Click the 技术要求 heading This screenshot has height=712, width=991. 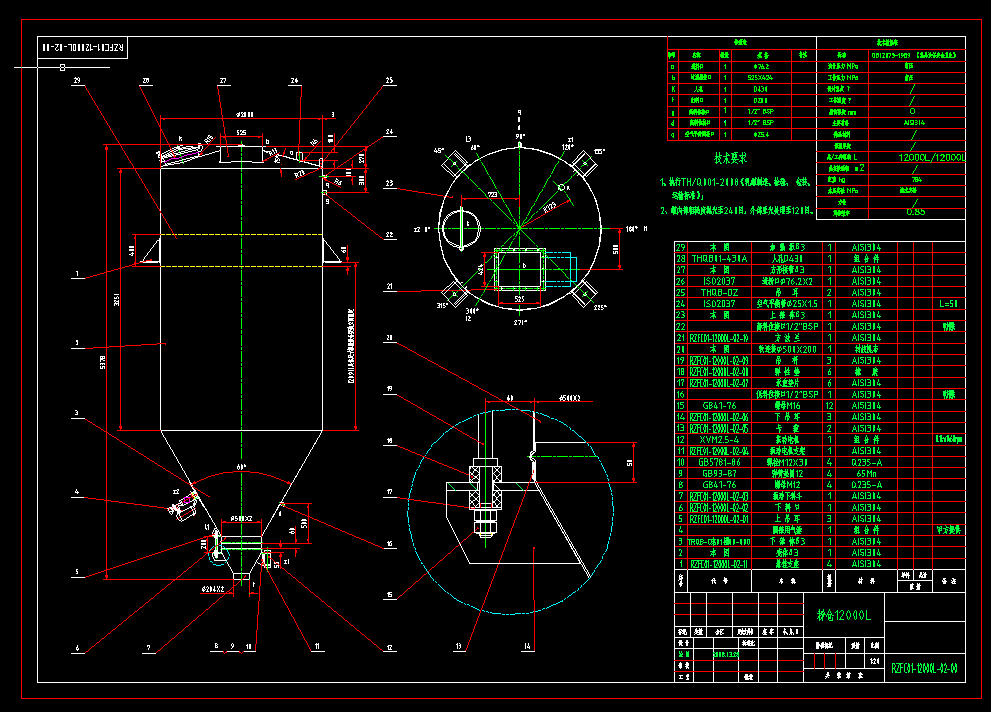[x=731, y=156]
